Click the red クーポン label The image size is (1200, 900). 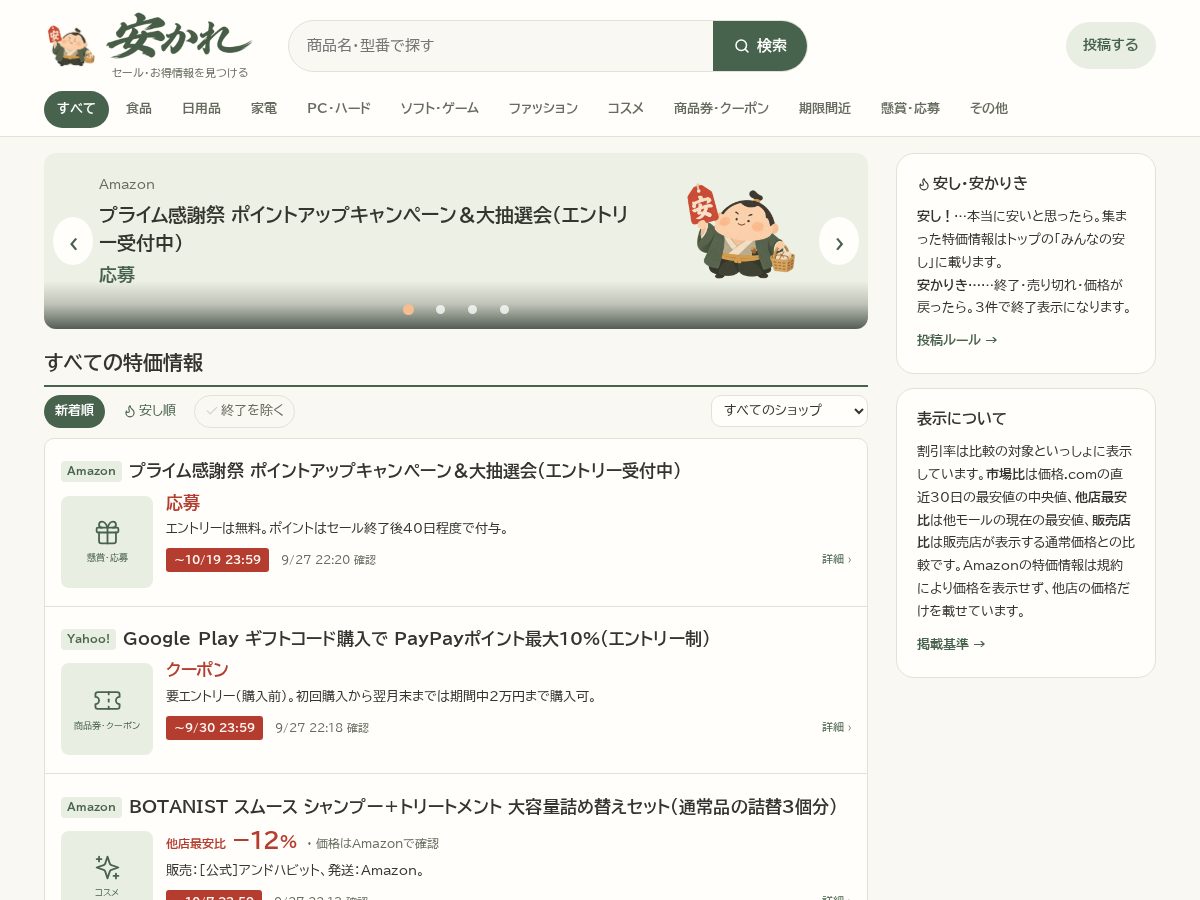pos(197,670)
